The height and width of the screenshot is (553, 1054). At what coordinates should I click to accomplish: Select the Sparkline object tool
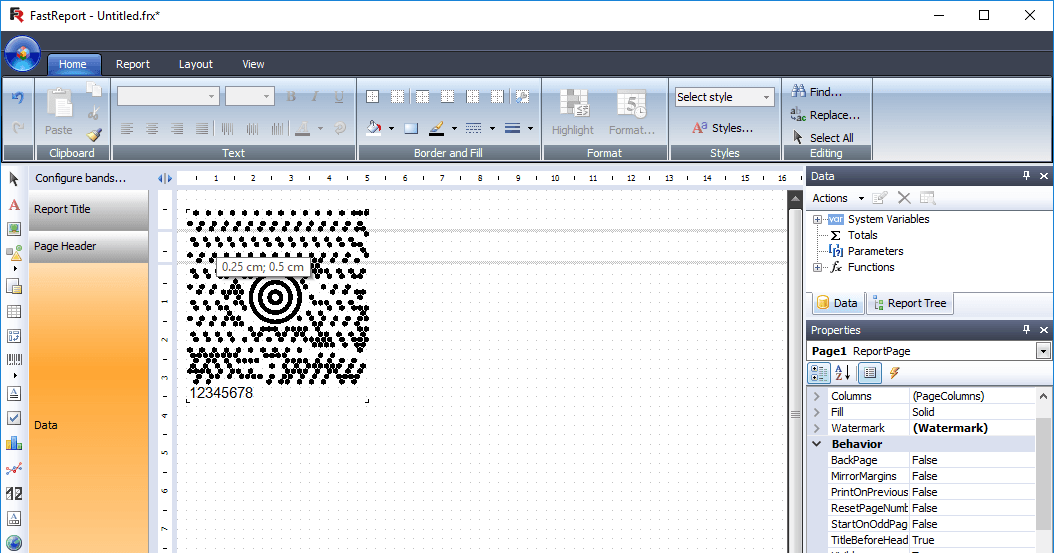(x=13, y=468)
